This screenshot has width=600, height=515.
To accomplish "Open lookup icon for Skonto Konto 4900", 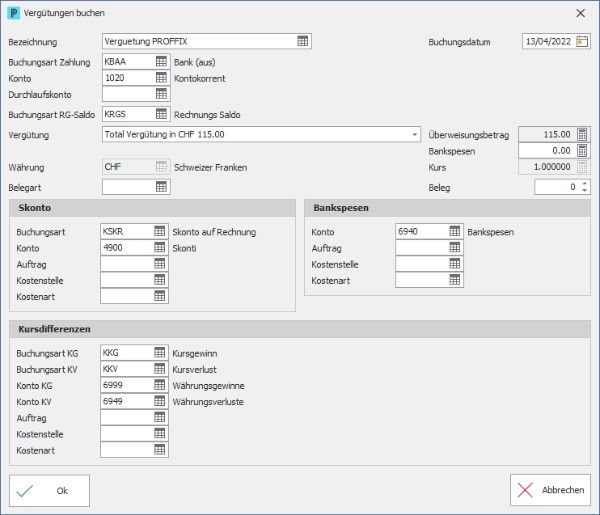I will point(160,247).
